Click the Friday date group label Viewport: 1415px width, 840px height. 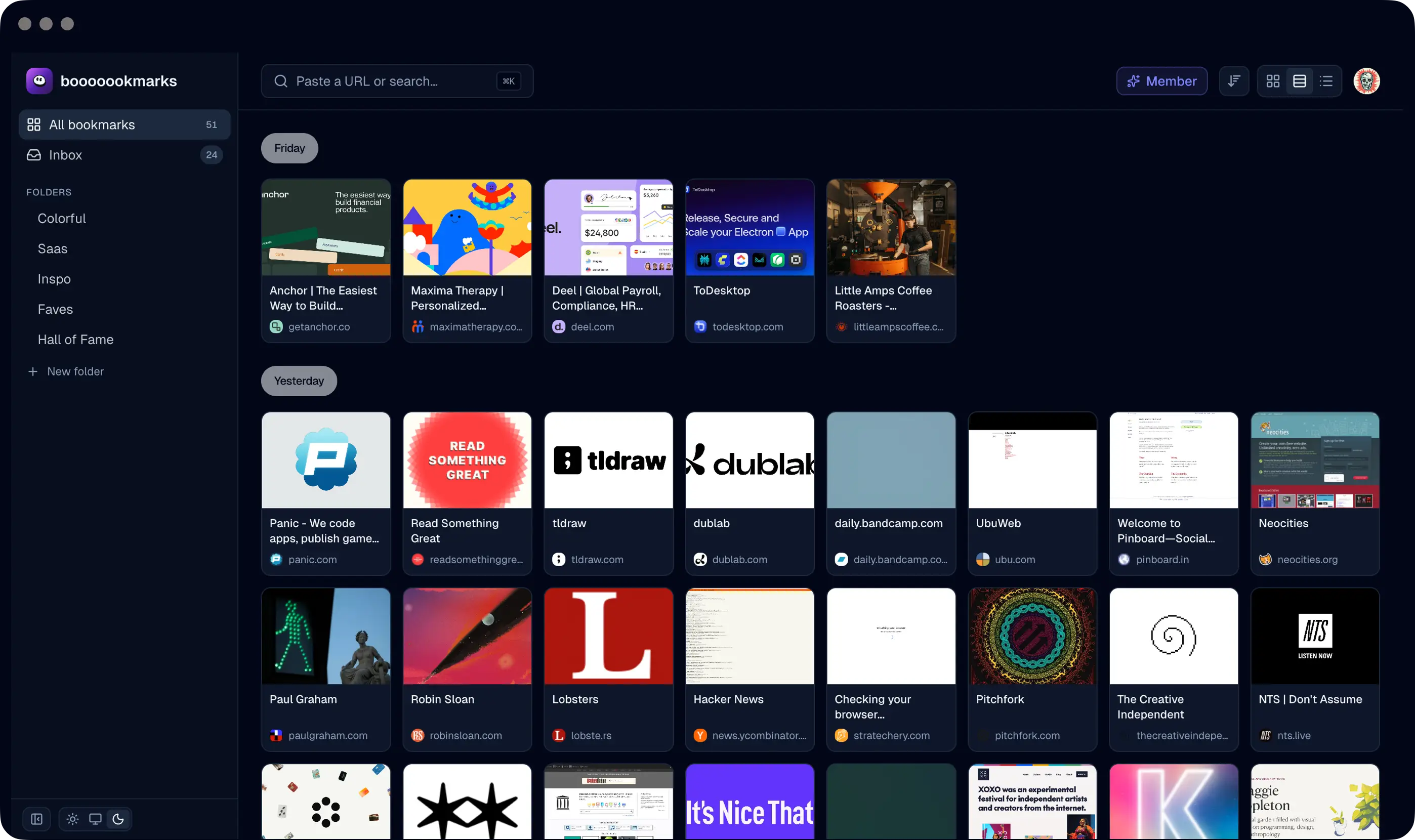click(x=289, y=148)
